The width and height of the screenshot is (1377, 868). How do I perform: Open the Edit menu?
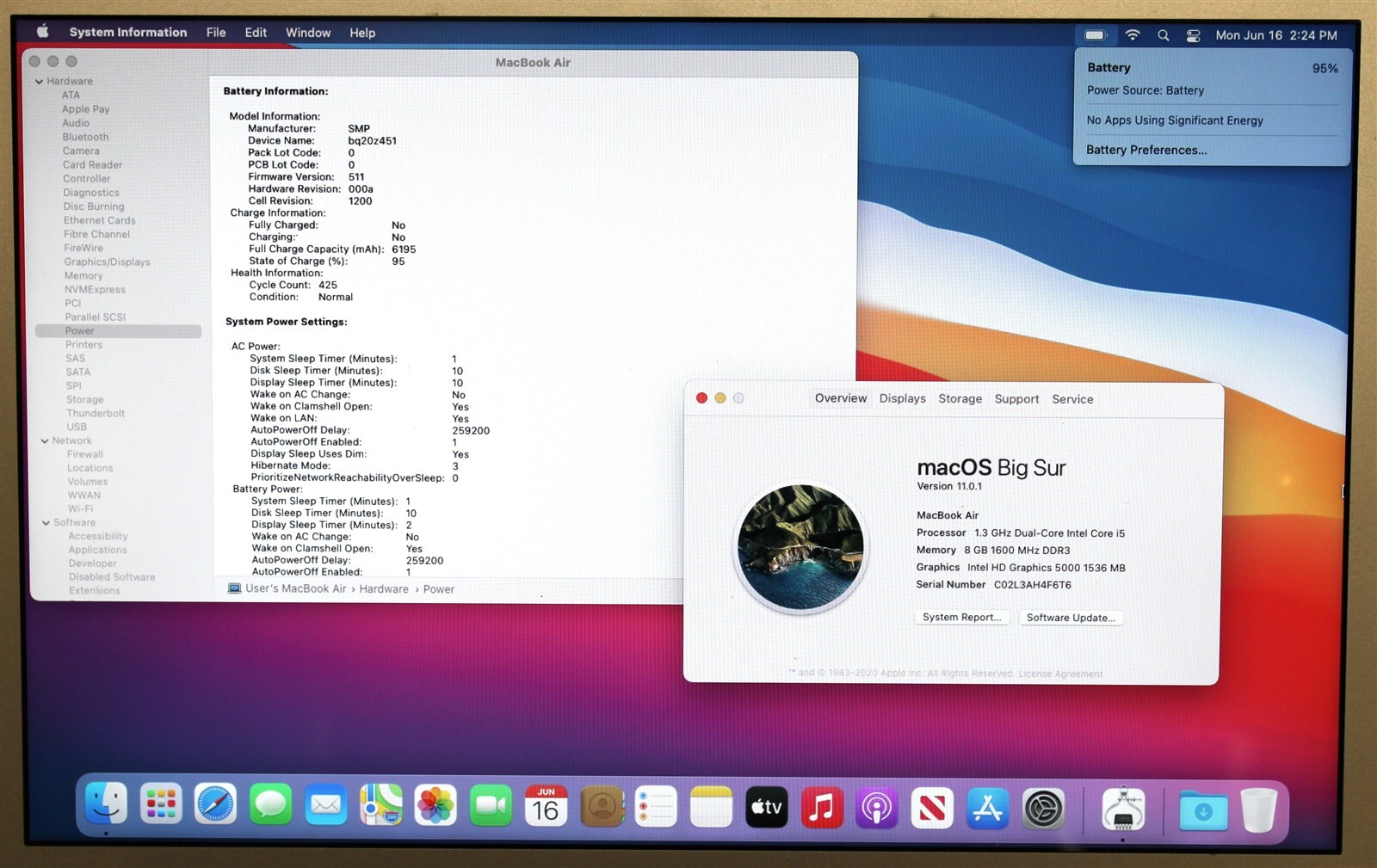pyautogui.click(x=256, y=33)
